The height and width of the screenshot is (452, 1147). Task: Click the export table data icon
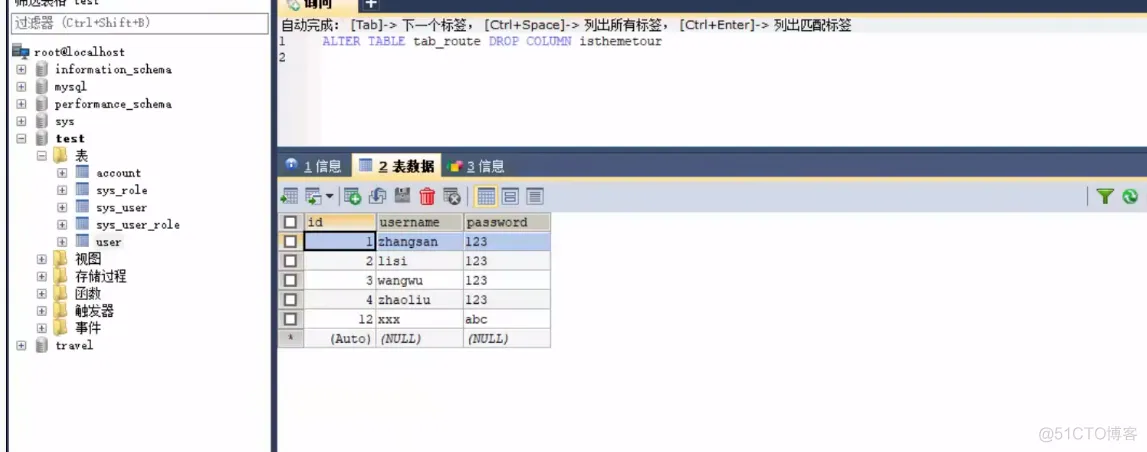click(x=290, y=196)
